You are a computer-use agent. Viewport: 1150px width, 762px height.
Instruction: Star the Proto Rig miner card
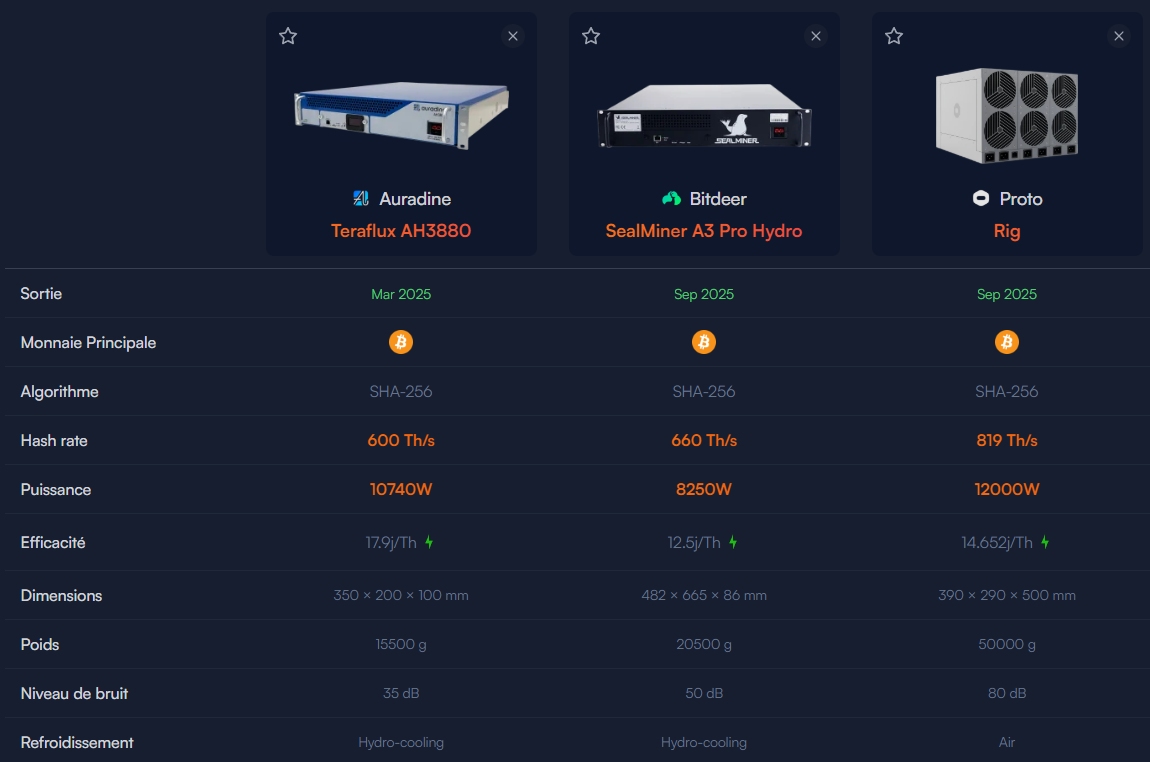[x=894, y=36]
